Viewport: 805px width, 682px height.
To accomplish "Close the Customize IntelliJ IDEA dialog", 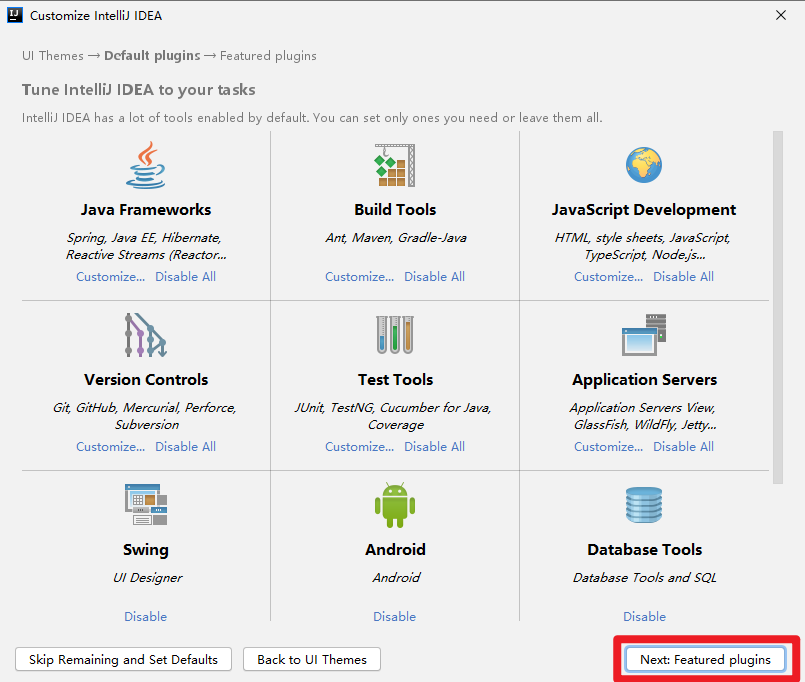I will click(781, 15).
